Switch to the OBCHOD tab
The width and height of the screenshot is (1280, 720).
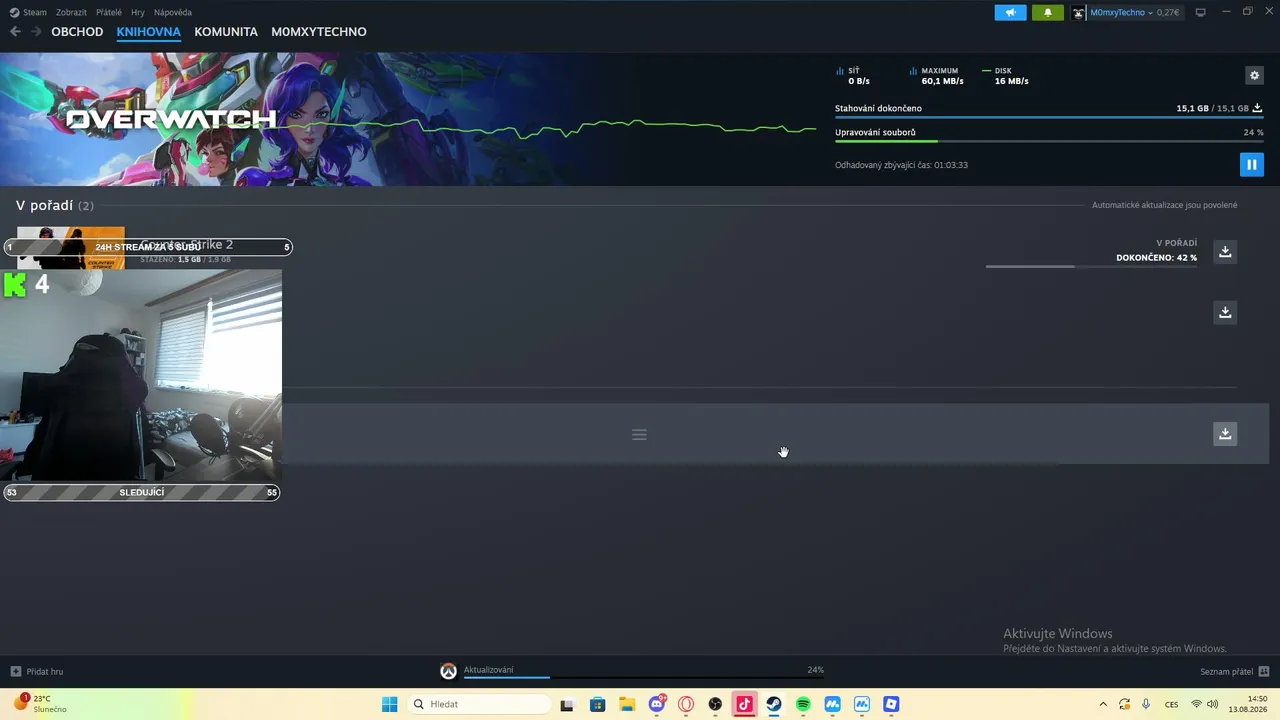point(77,32)
